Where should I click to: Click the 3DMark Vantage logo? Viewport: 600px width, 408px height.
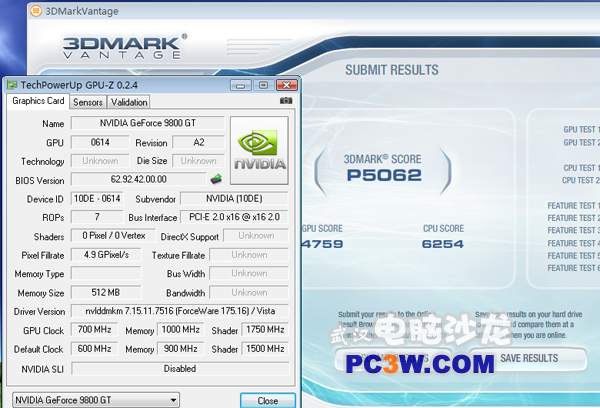pos(125,46)
